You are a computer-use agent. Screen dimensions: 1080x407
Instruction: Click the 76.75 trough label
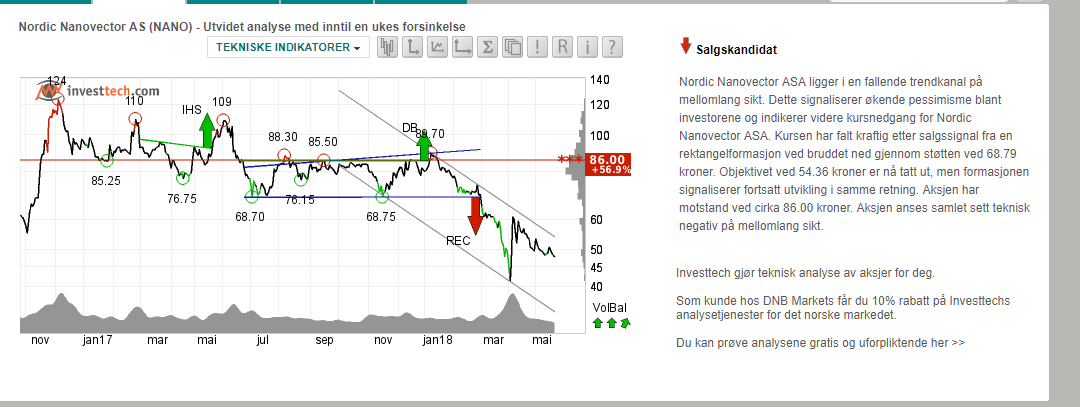click(x=183, y=199)
